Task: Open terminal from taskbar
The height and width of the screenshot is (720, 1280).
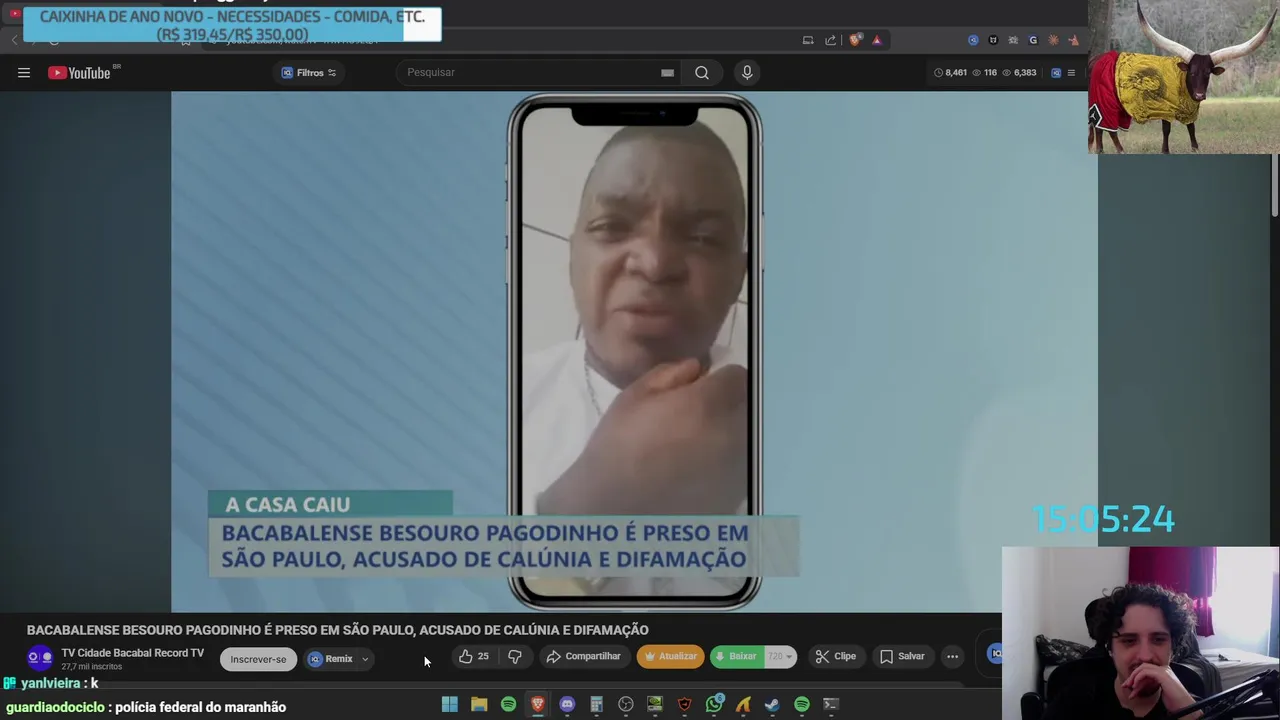Action: (831, 704)
